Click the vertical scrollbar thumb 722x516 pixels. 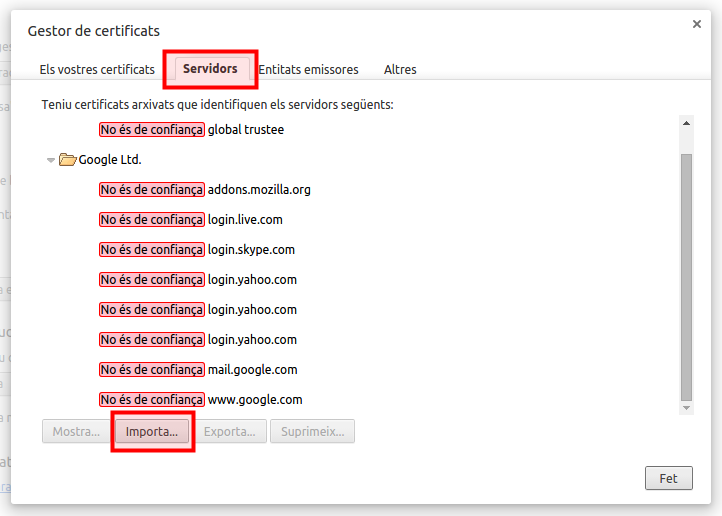(686, 275)
